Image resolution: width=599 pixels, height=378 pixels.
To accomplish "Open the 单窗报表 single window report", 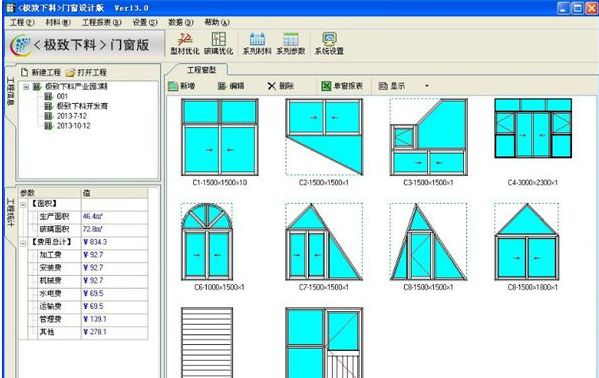I will pyautogui.click(x=342, y=86).
